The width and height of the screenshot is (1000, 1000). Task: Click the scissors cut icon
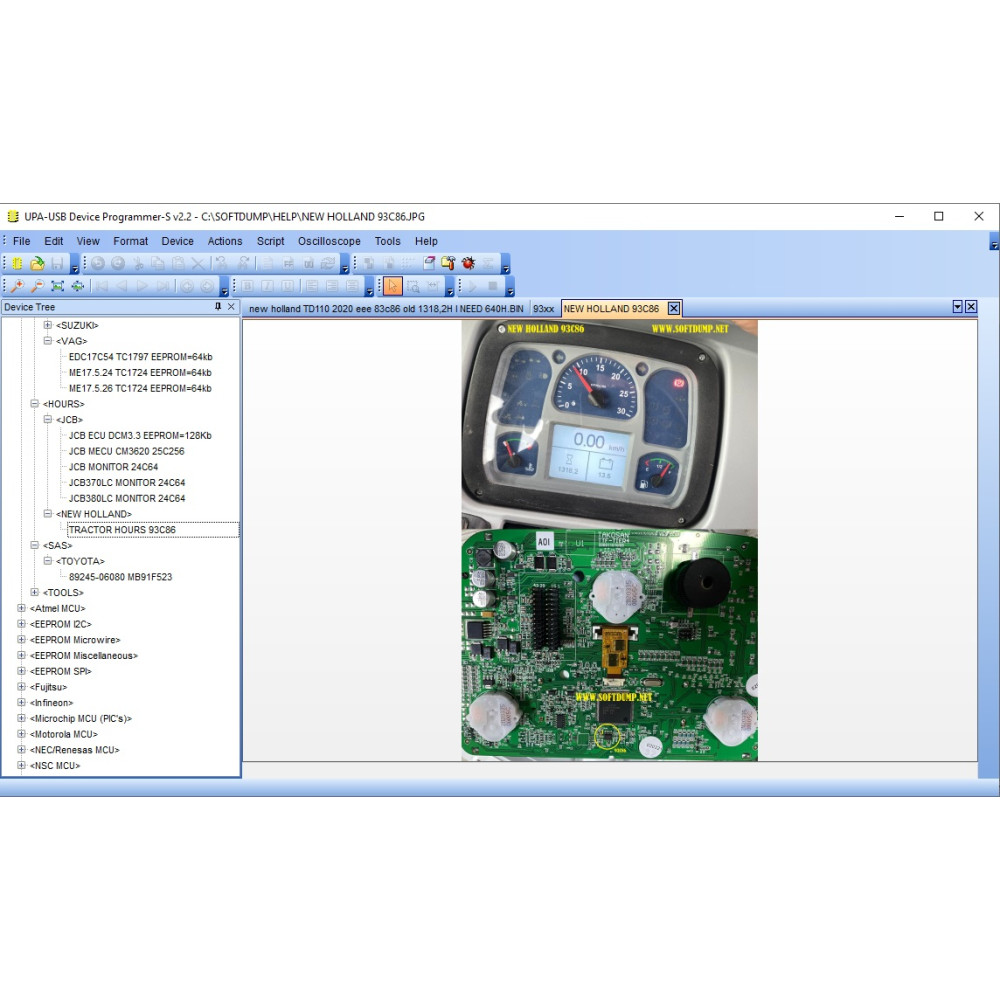pyautogui.click(x=138, y=263)
